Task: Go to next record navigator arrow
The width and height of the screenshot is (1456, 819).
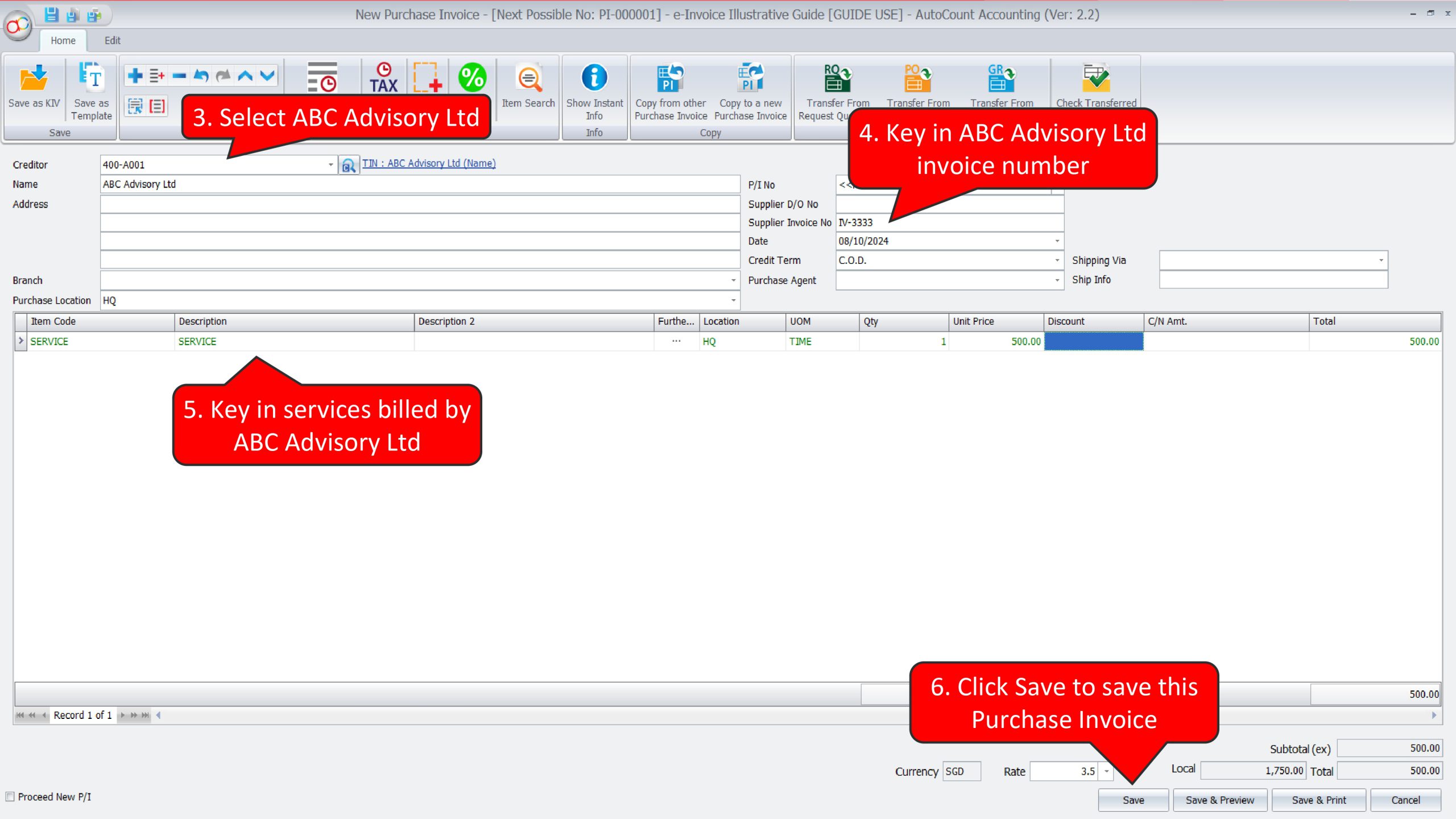Action: 122,715
